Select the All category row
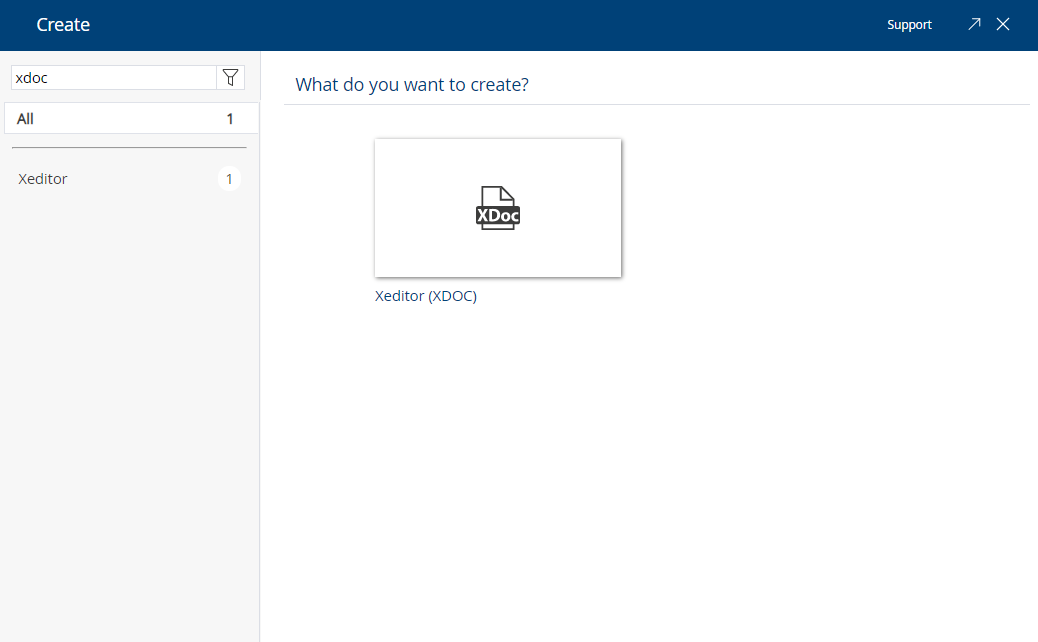The width and height of the screenshot is (1038, 642). coord(131,118)
